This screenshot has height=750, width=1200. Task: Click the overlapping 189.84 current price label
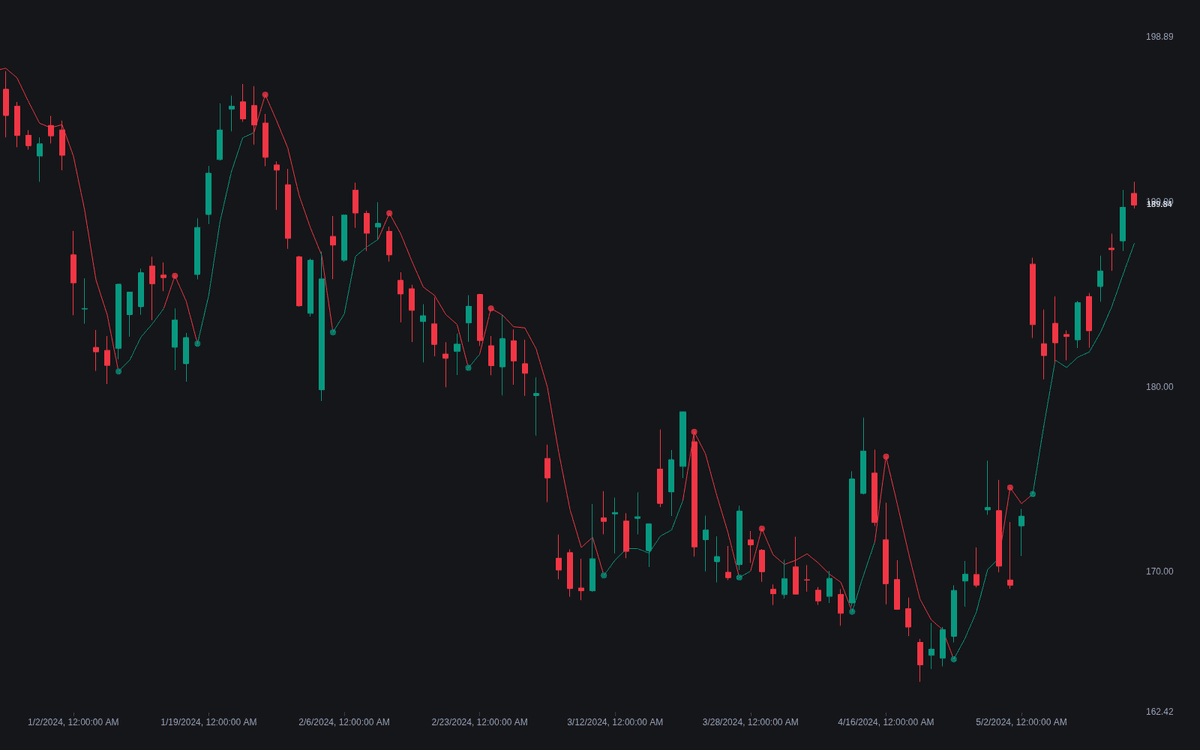pyautogui.click(x=1159, y=203)
